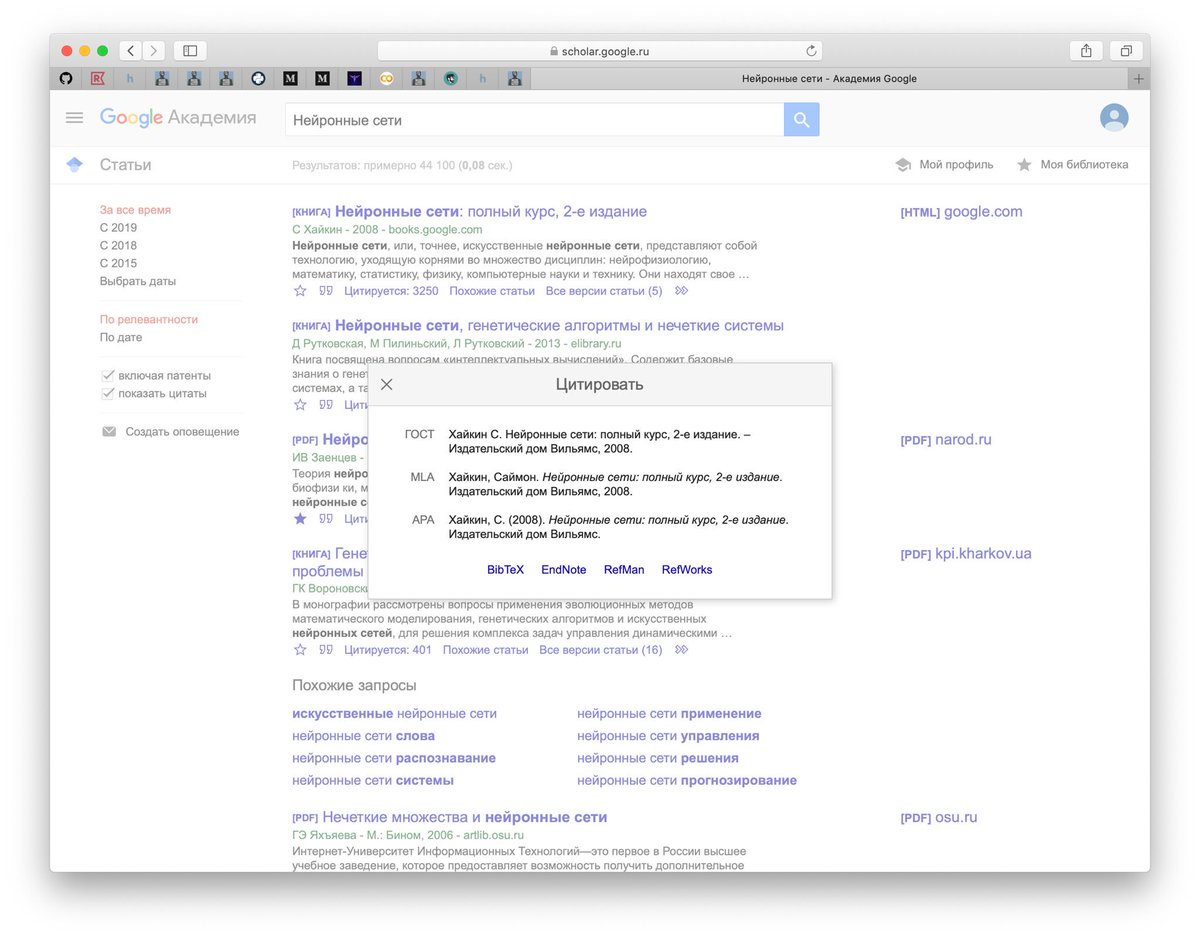Expand more options for Вороновский result
Screen dimensions: 1200x938
(x=682, y=650)
